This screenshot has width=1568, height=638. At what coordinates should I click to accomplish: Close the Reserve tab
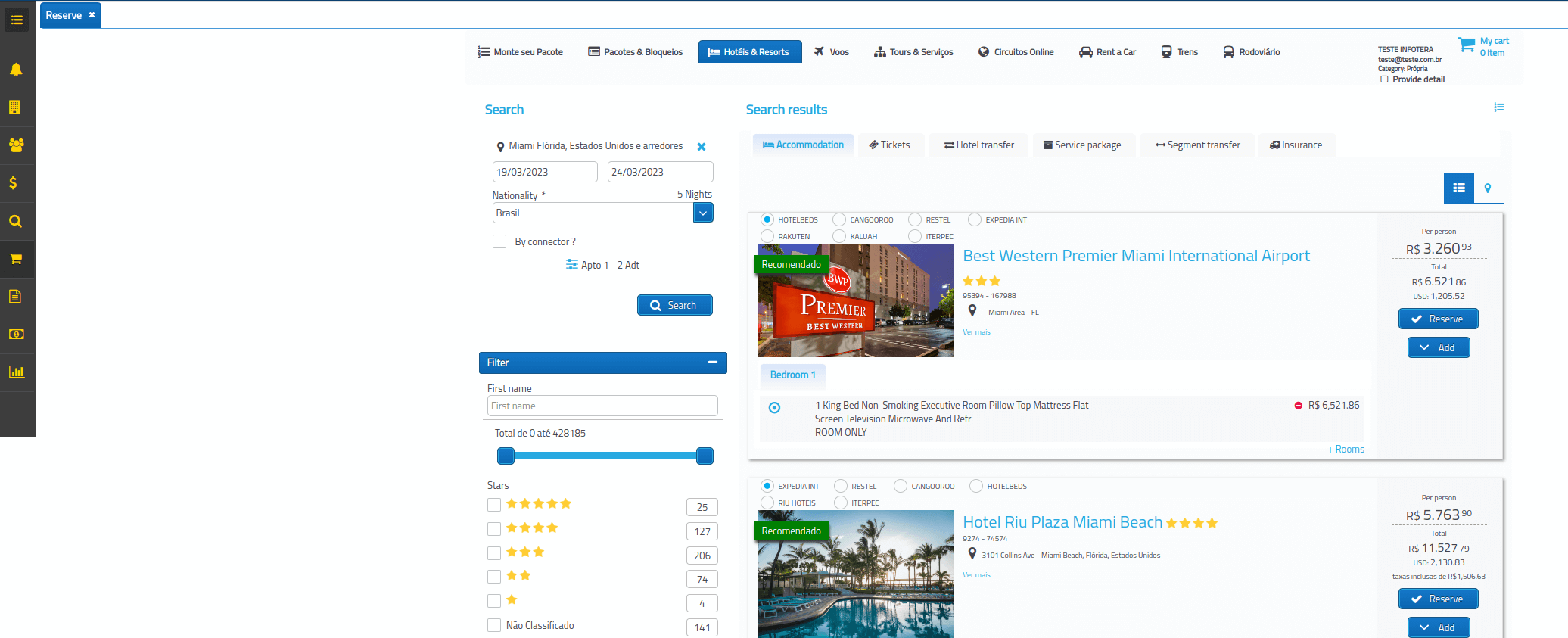click(92, 15)
